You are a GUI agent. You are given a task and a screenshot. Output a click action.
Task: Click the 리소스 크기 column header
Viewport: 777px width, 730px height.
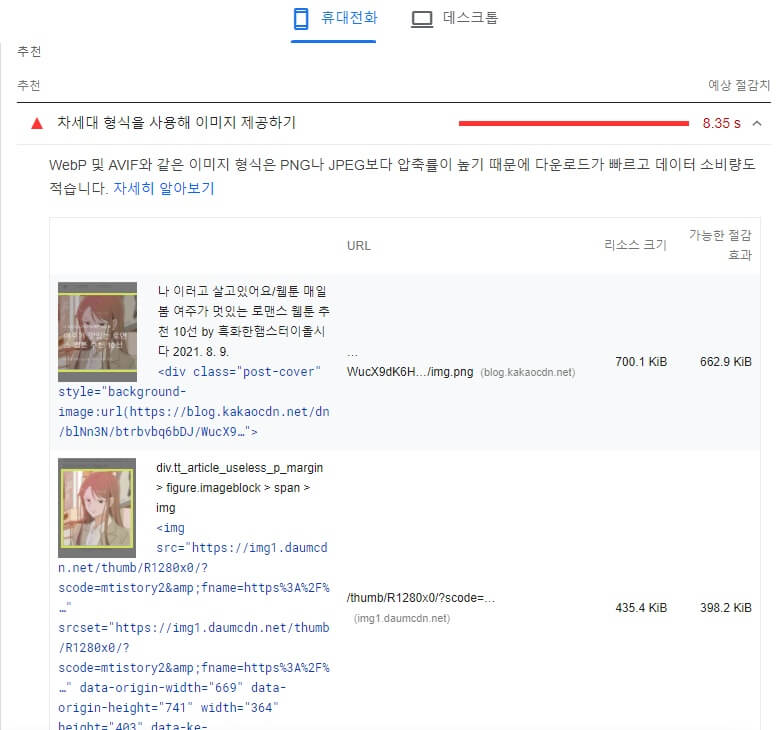click(x=635, y=245)
